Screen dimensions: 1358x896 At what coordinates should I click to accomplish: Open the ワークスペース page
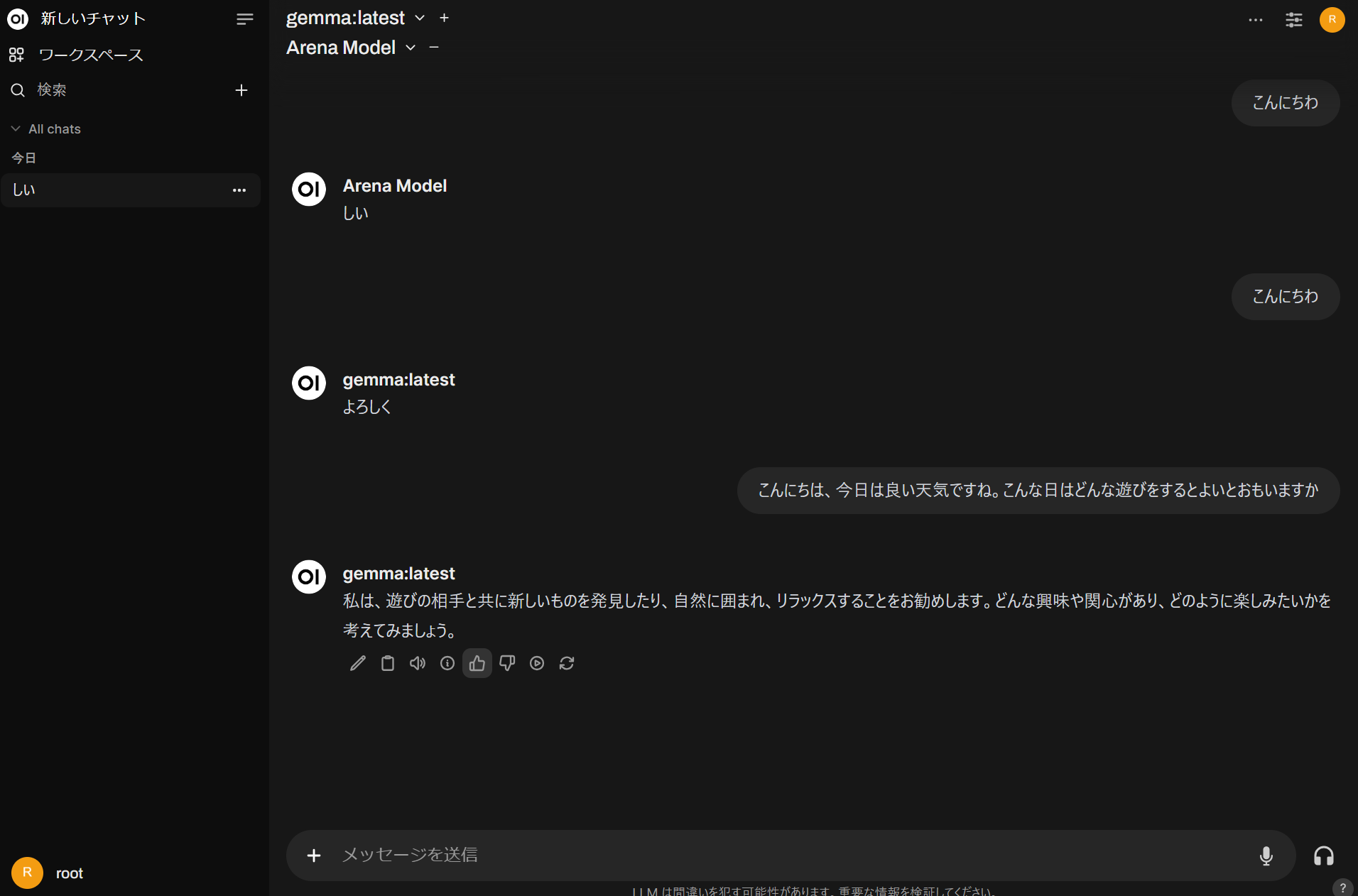click(x=91, y=55)
